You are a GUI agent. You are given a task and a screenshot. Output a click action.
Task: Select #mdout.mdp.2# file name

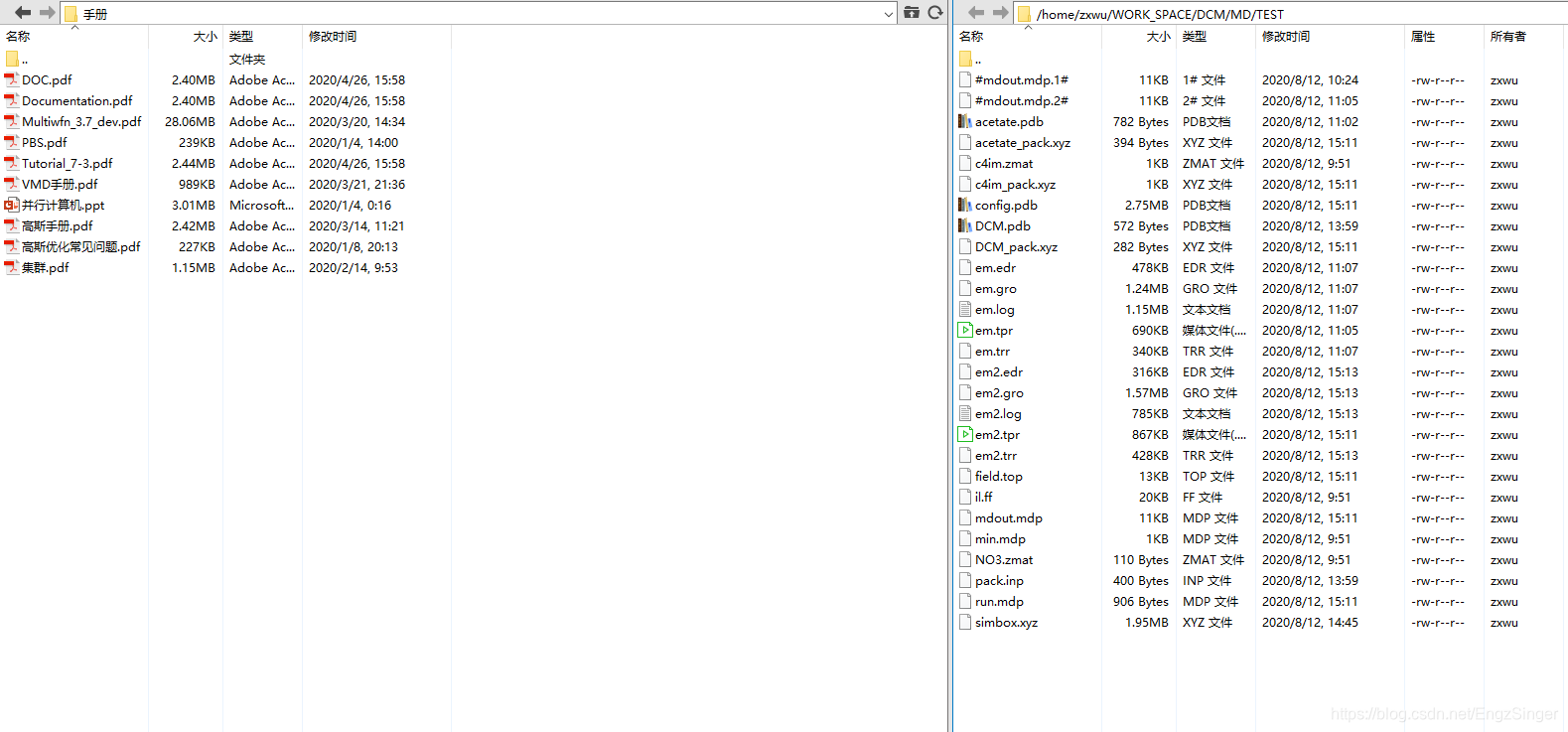pos(1022,100)
